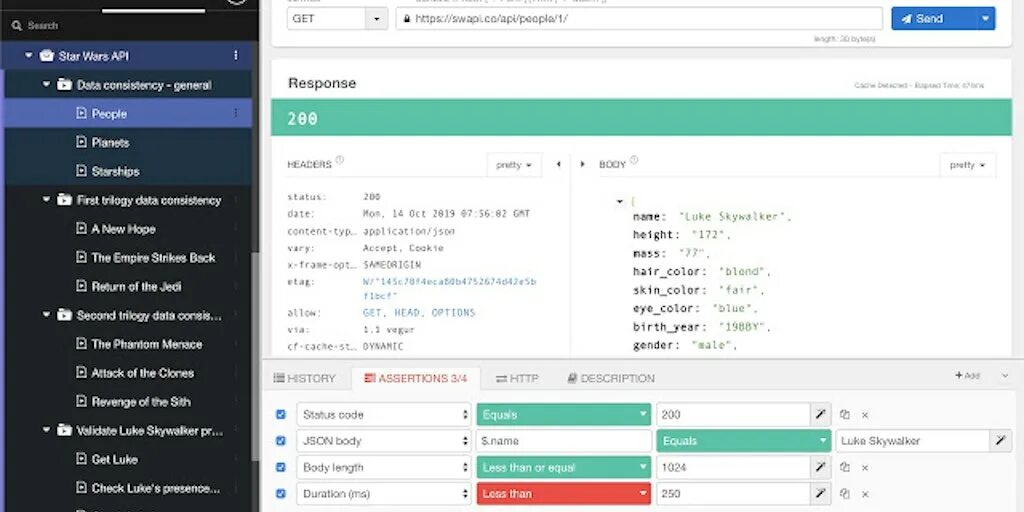
Task: Duplicate the Body length assertion
Action: 844,468
